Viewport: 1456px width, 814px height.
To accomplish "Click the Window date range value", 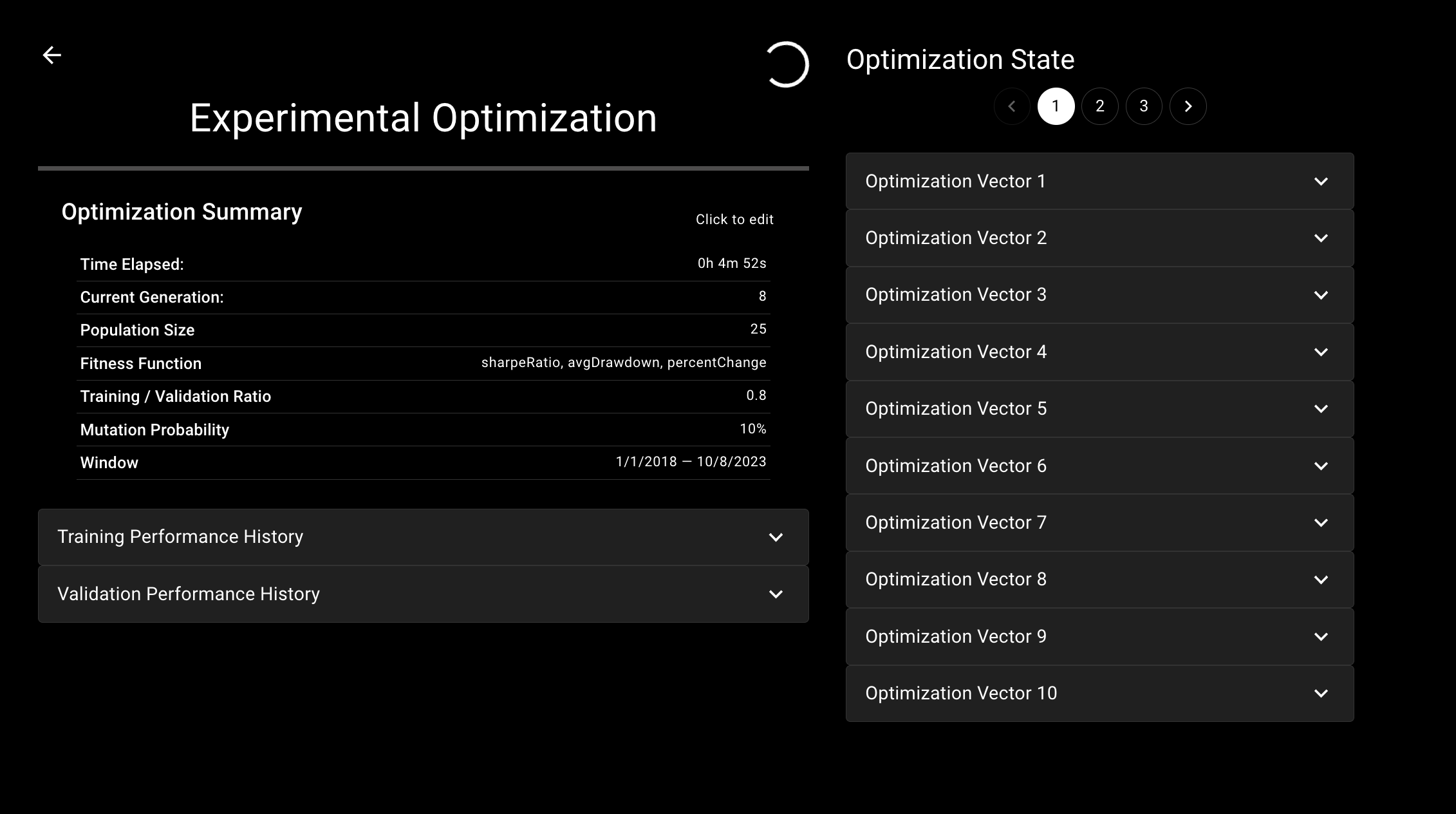I will (691, 462).
